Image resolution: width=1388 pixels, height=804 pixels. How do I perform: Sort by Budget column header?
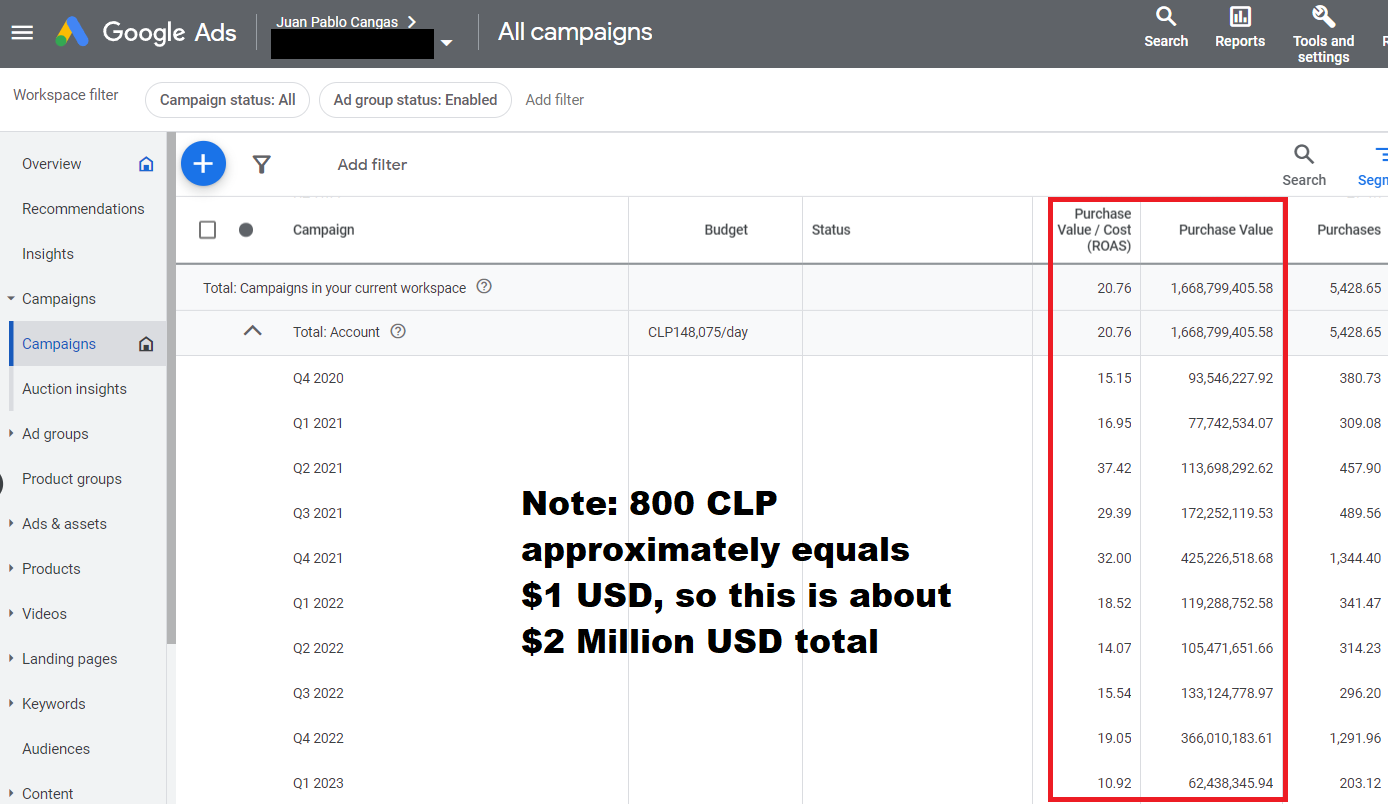pyautogui.click(x=726, y=230)
